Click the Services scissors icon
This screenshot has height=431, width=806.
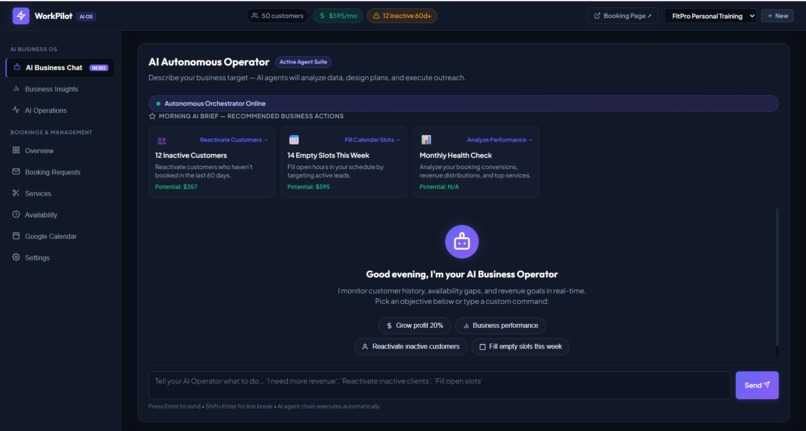pos(16,193)
